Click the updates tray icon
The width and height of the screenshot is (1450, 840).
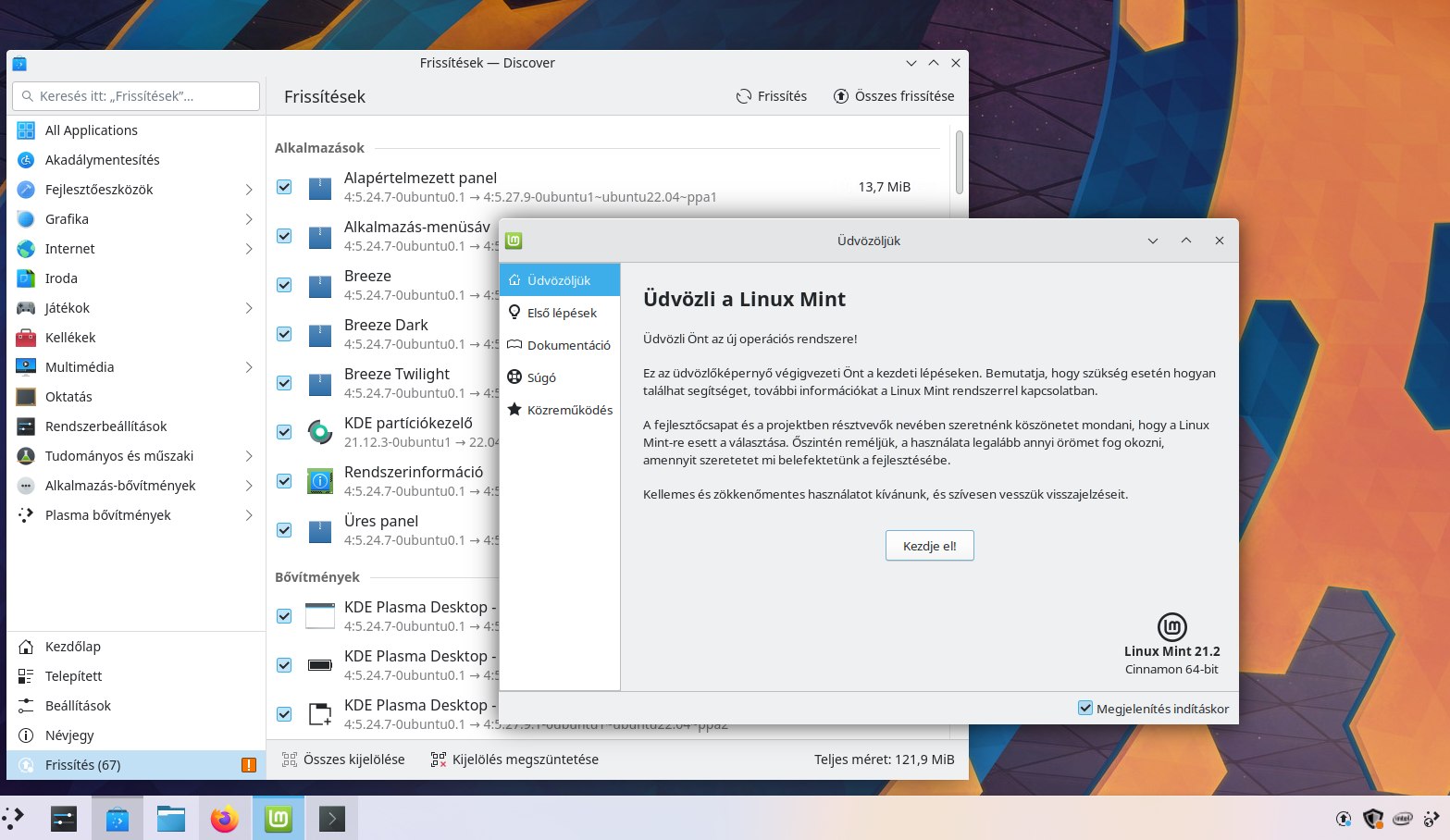click(1344, 819)
